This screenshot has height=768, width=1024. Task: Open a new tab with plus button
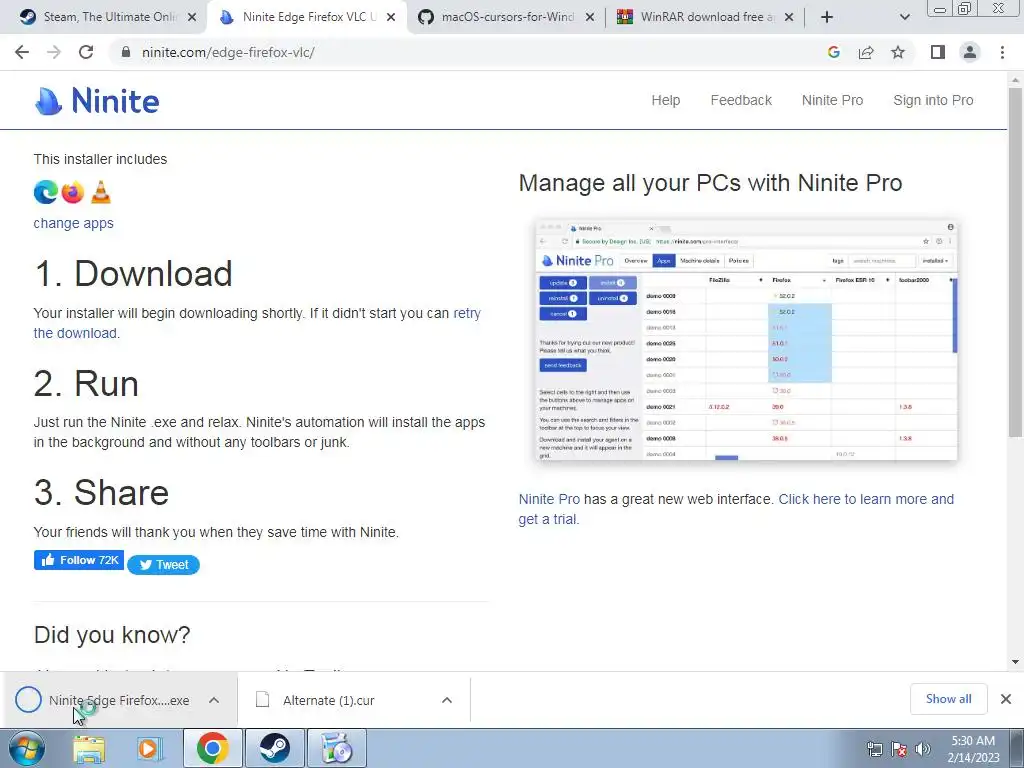[827, 17]
